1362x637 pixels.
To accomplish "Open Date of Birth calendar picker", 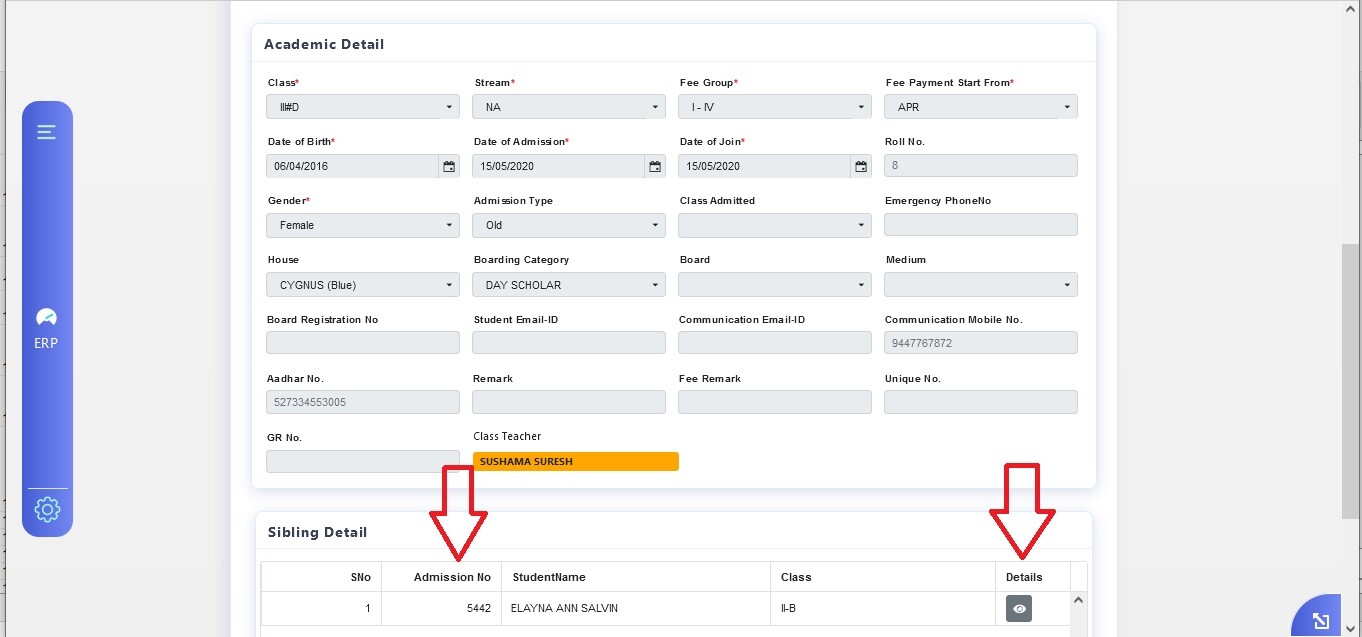I will point(449,166).
